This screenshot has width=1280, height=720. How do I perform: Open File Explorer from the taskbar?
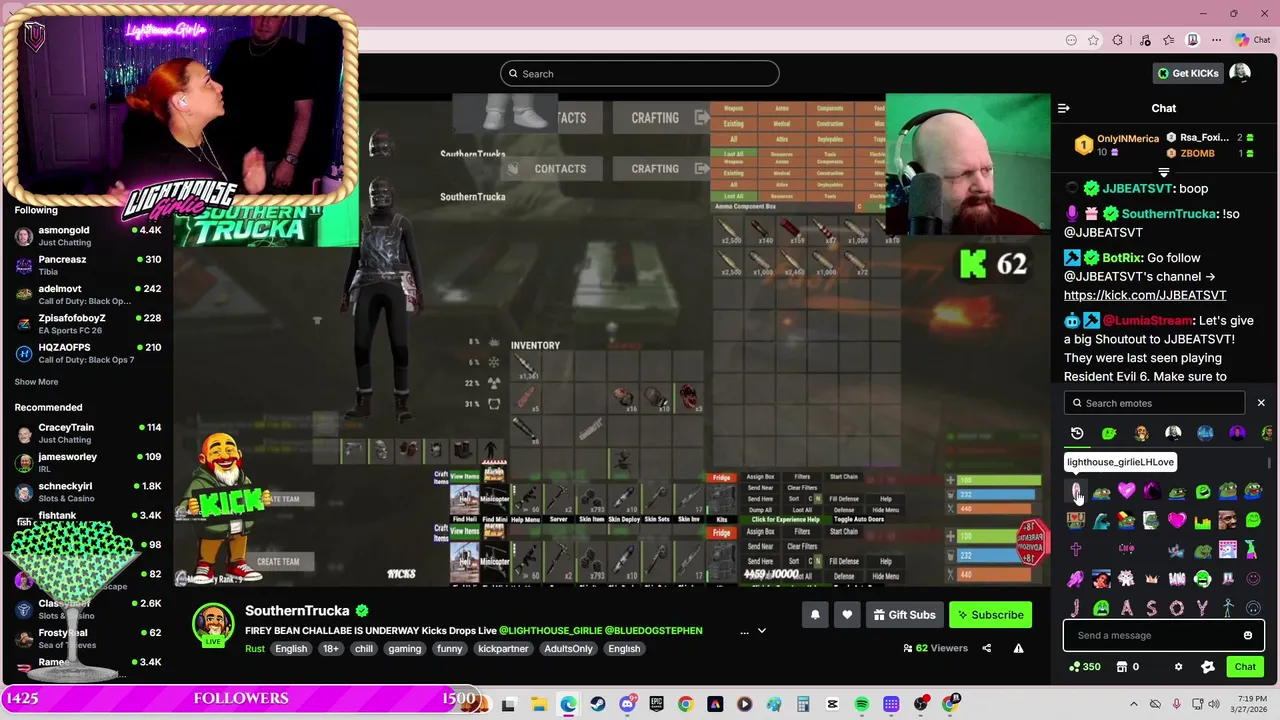tap(538, 704)
